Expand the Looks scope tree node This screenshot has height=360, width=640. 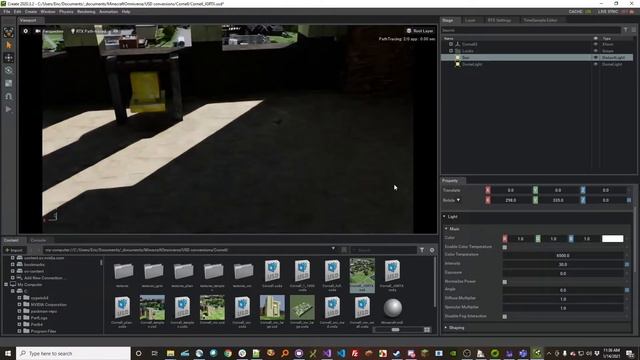451,51
